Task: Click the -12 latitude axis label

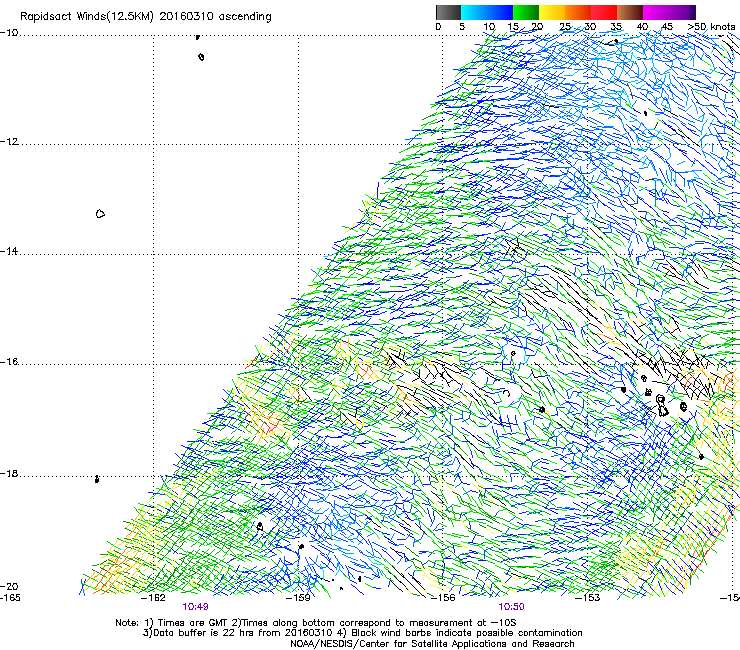Action: [9, 142]
